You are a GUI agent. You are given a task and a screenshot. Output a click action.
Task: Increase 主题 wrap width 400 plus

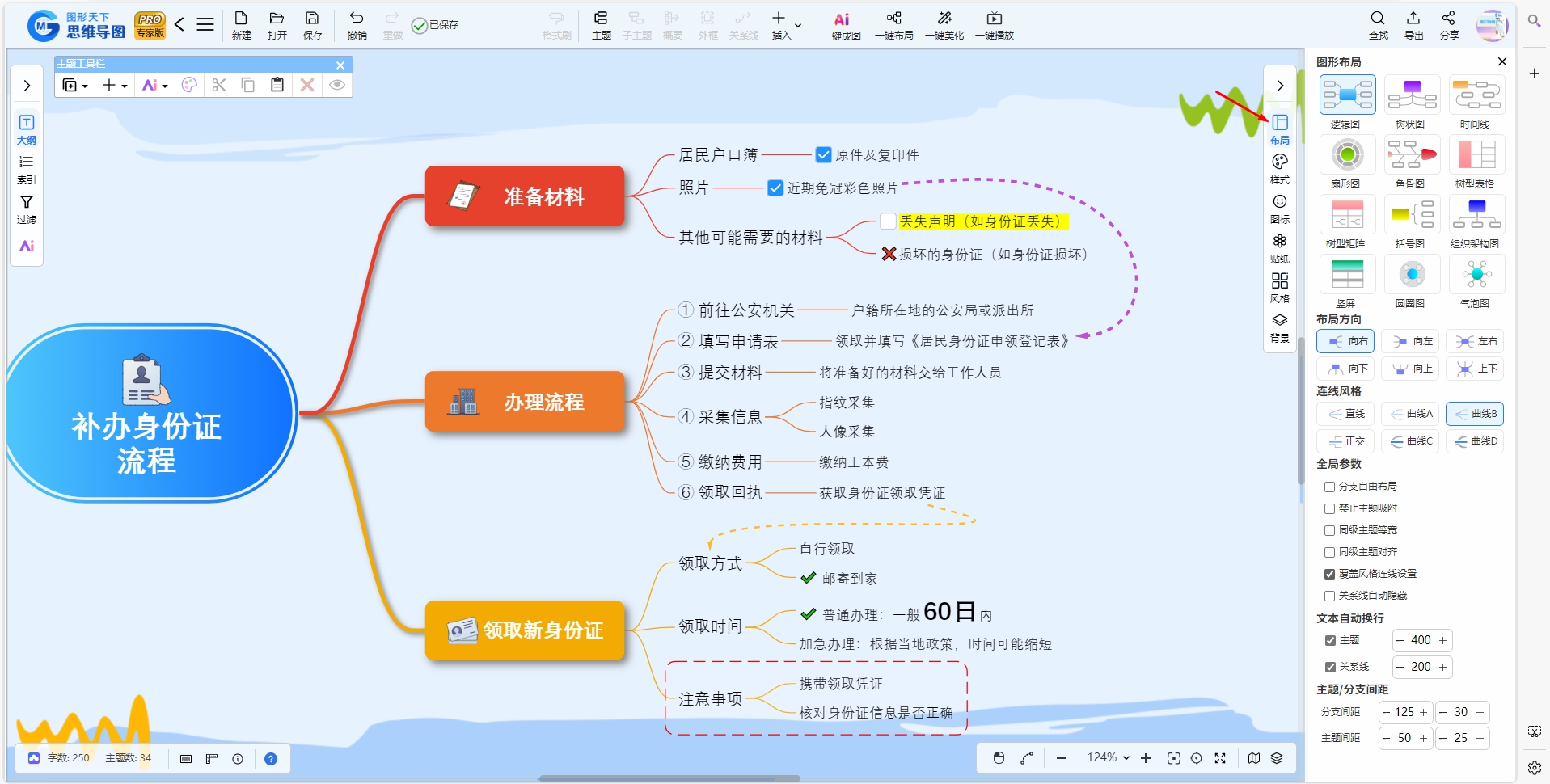point(1442,640)
